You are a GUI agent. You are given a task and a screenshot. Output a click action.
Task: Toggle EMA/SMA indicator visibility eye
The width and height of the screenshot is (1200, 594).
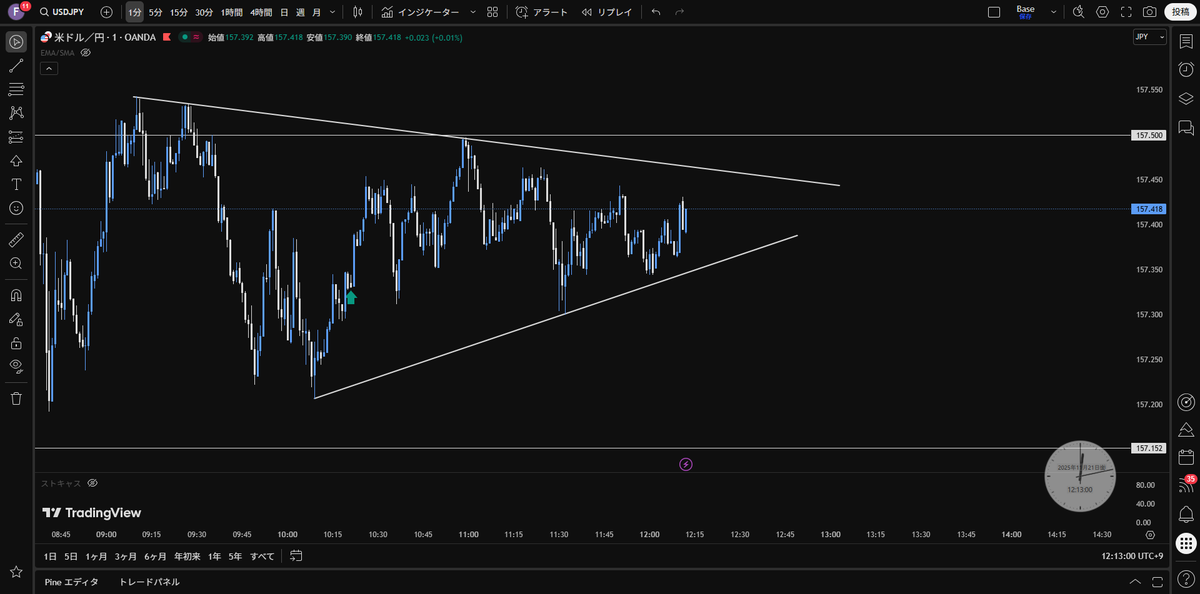coord(86,52)
